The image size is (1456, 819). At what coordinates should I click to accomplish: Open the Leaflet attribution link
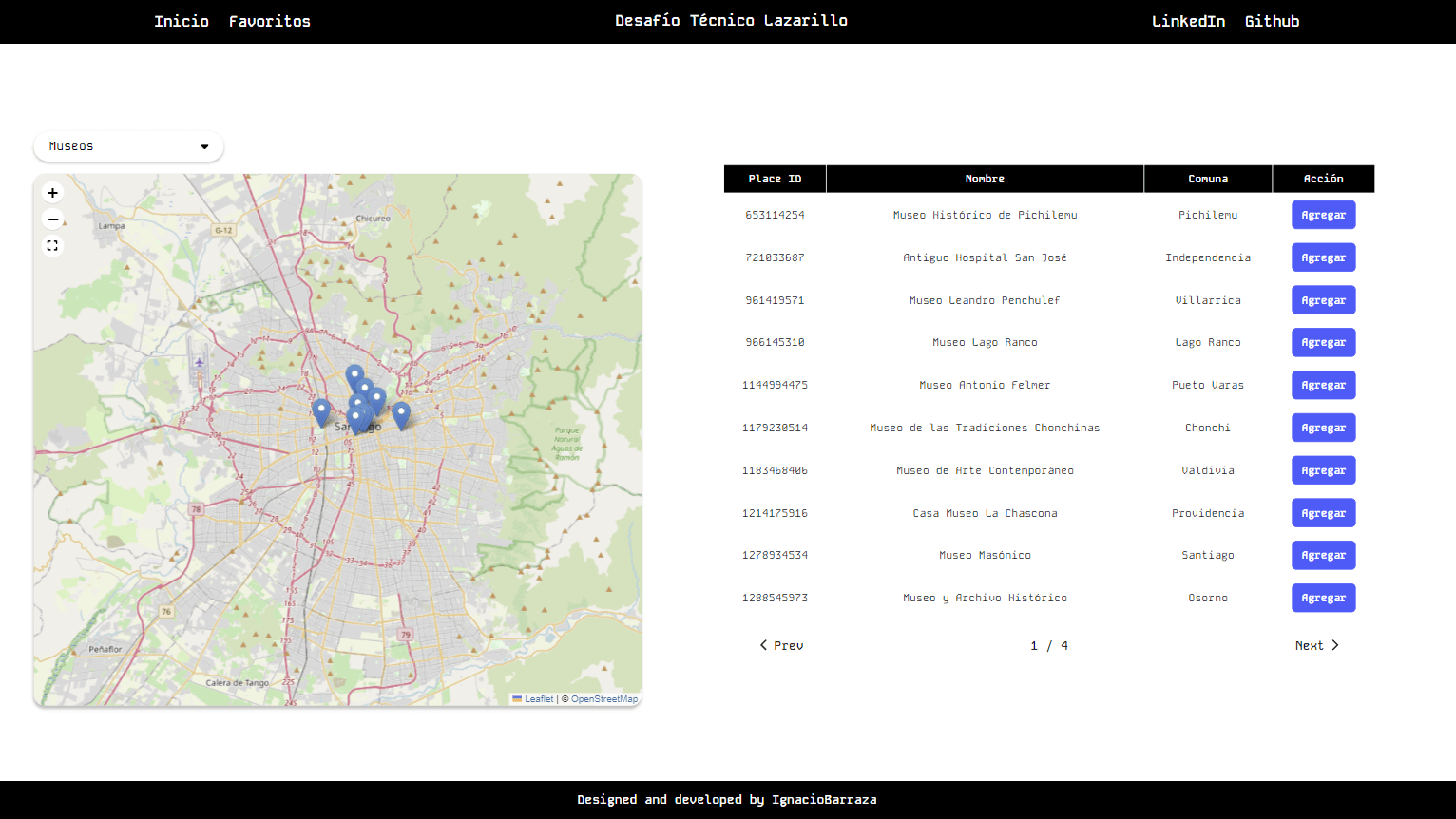click(x=538, y=699)
